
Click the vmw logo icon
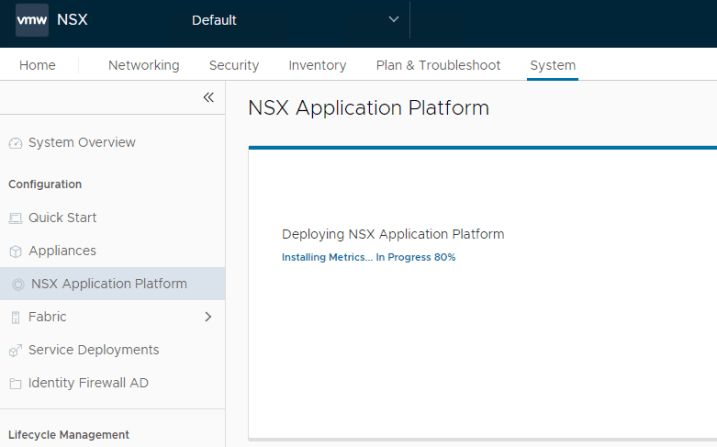tap(32, 20)
